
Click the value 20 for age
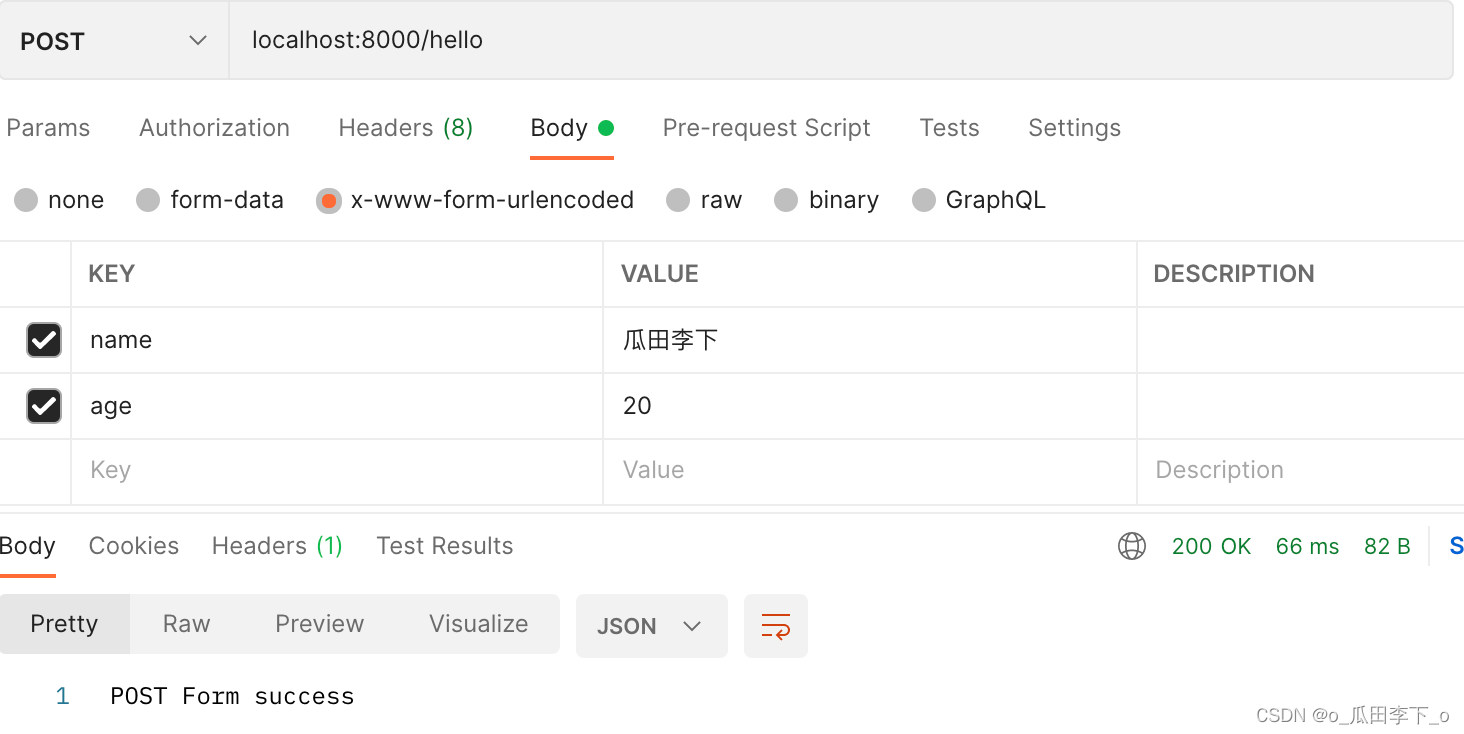click(x=637, y=406)
